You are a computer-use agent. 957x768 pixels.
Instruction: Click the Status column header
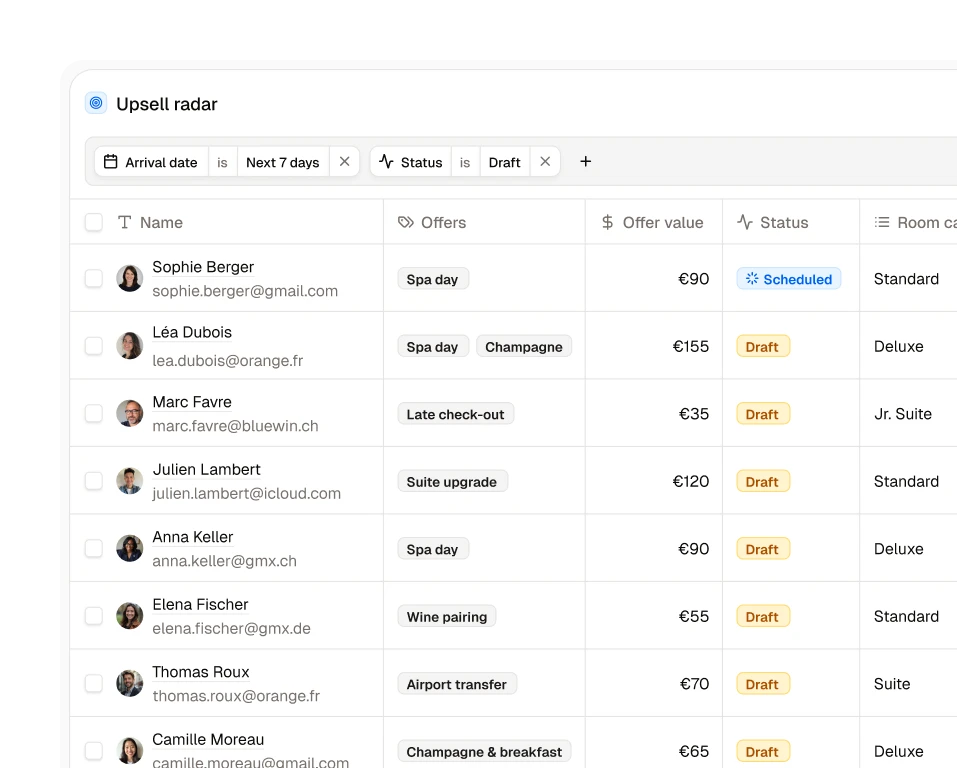point(784,222)
